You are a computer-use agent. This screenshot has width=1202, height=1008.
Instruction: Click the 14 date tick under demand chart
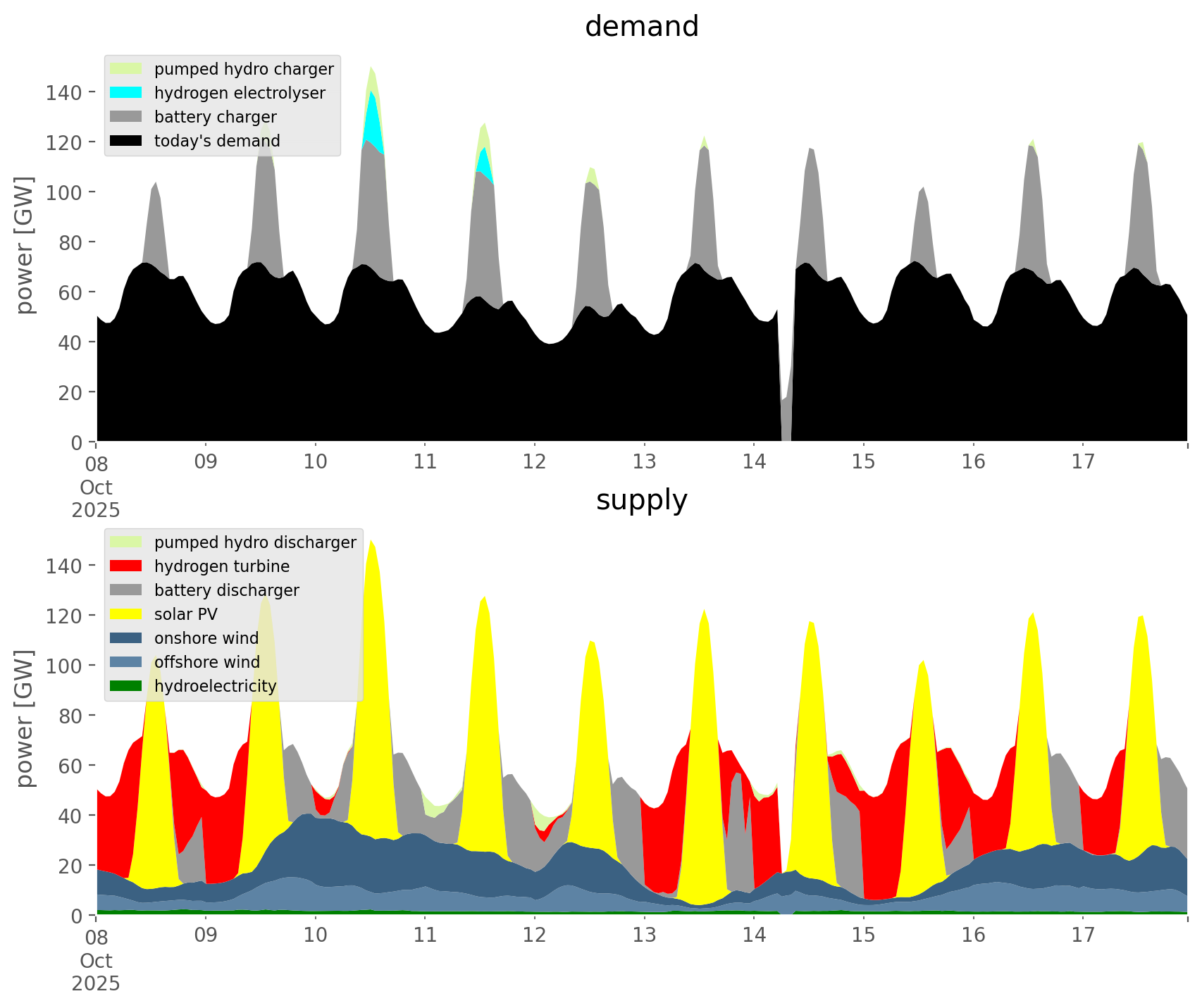(x=754, y=462)
